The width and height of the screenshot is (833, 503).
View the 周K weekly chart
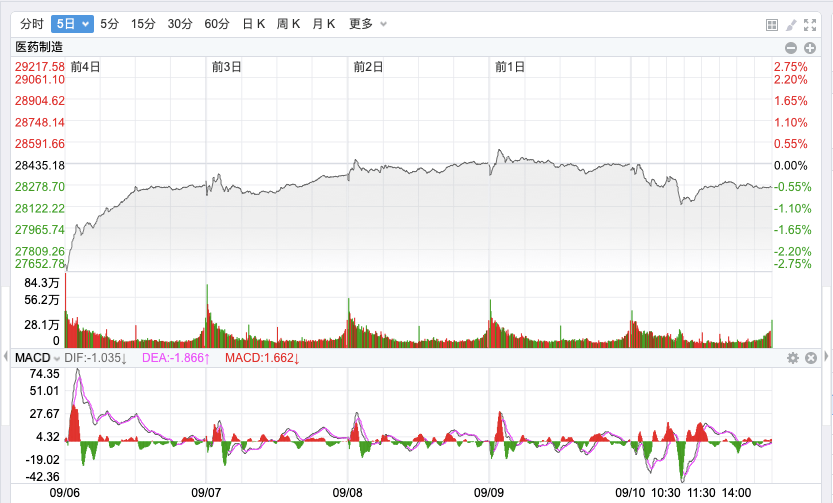tap(289, 23)
